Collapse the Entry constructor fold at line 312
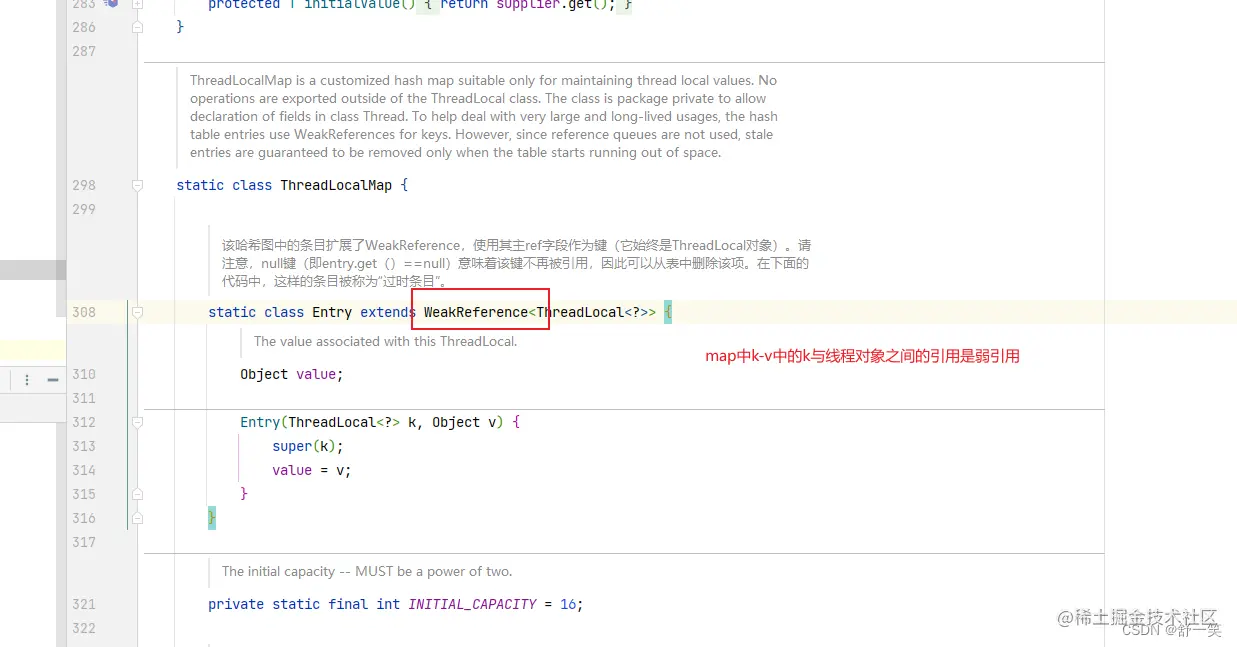1237x647 pixels. click(138, 422)
